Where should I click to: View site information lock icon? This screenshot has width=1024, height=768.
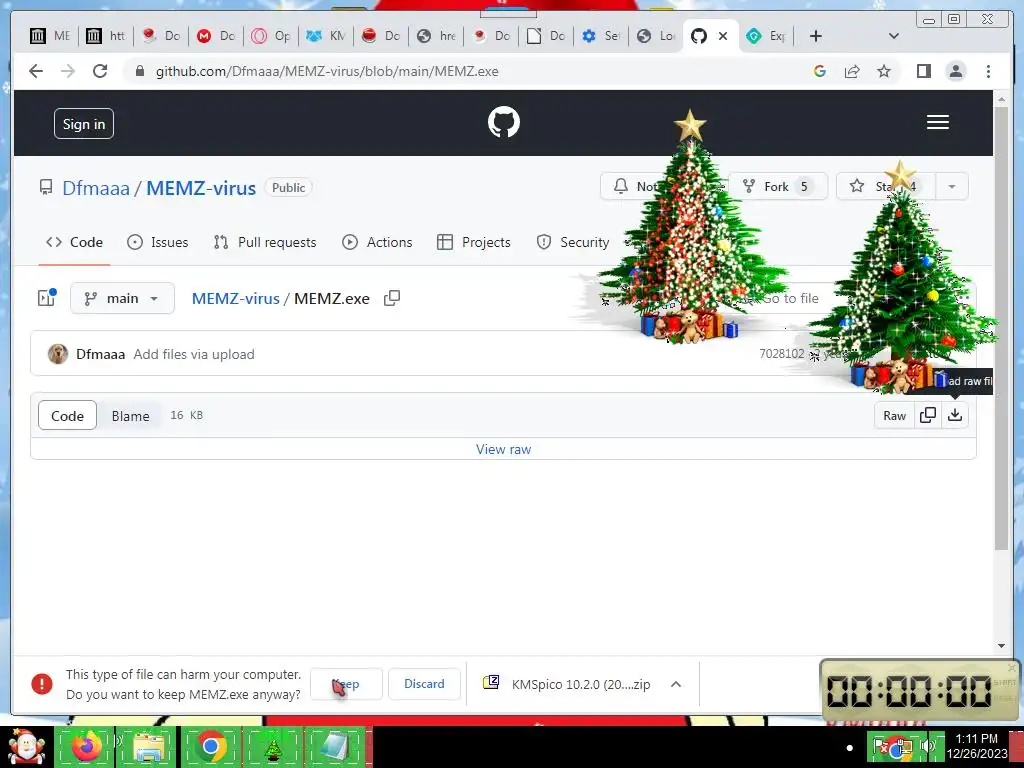(139, 71)
